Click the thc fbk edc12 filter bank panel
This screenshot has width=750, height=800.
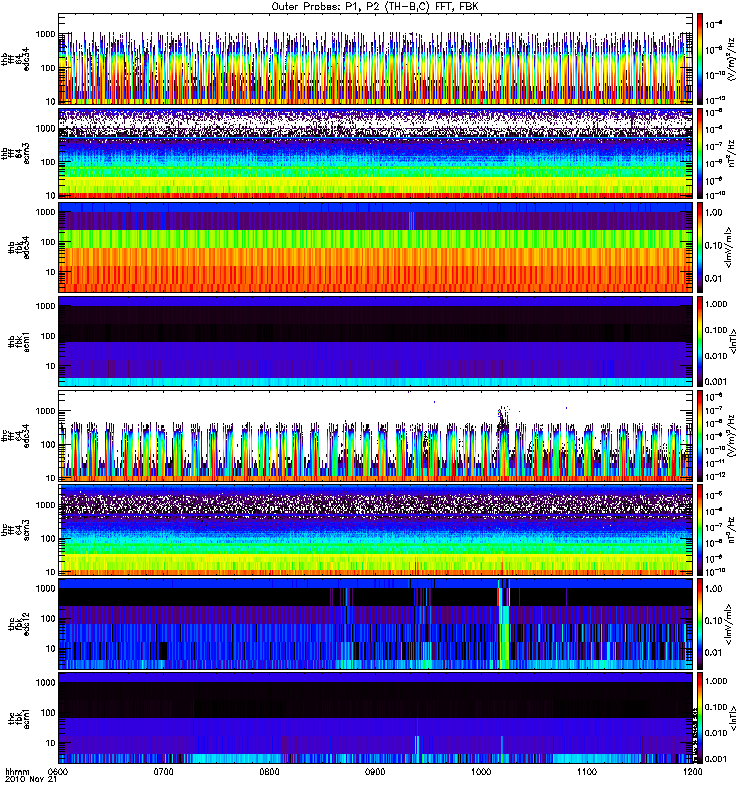pyautogui.click(x=374, y=623)
